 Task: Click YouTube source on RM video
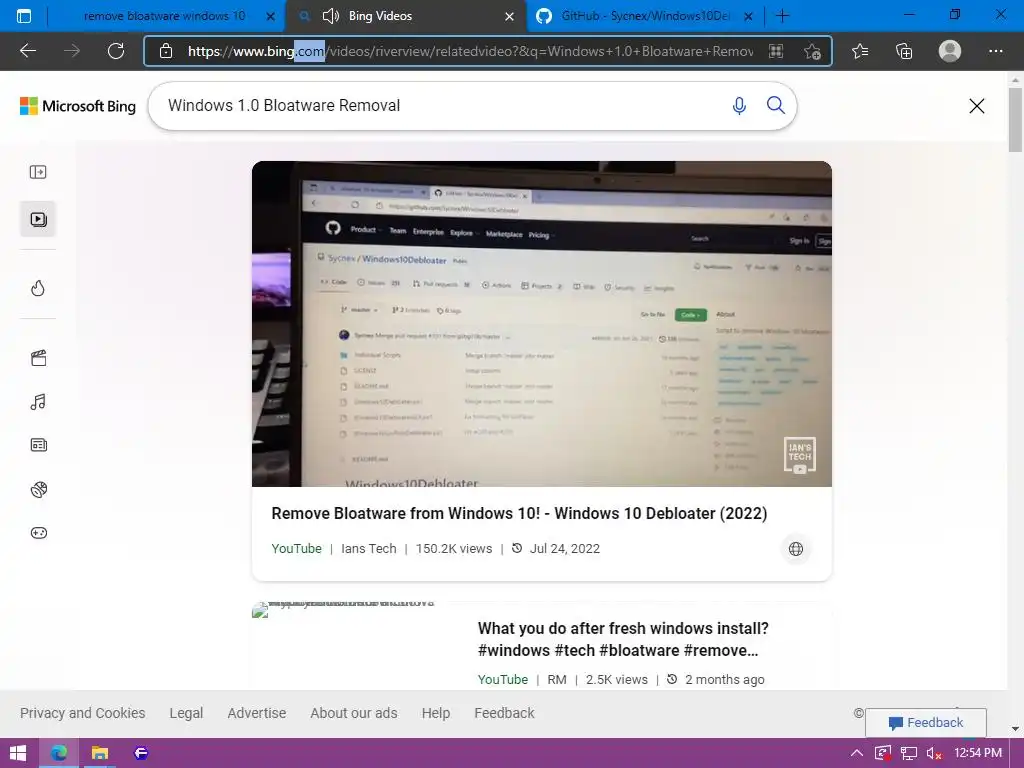pyautogui.click(x=502, y=679)
